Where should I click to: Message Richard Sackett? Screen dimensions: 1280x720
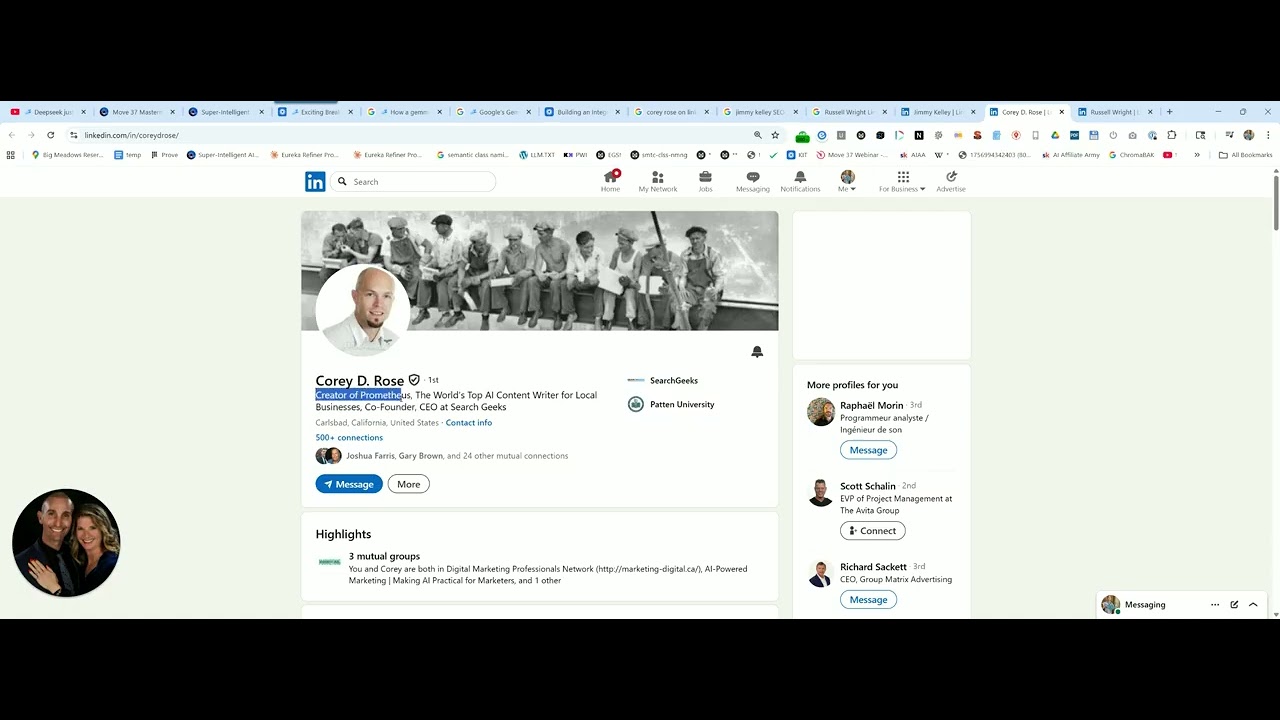868,600
